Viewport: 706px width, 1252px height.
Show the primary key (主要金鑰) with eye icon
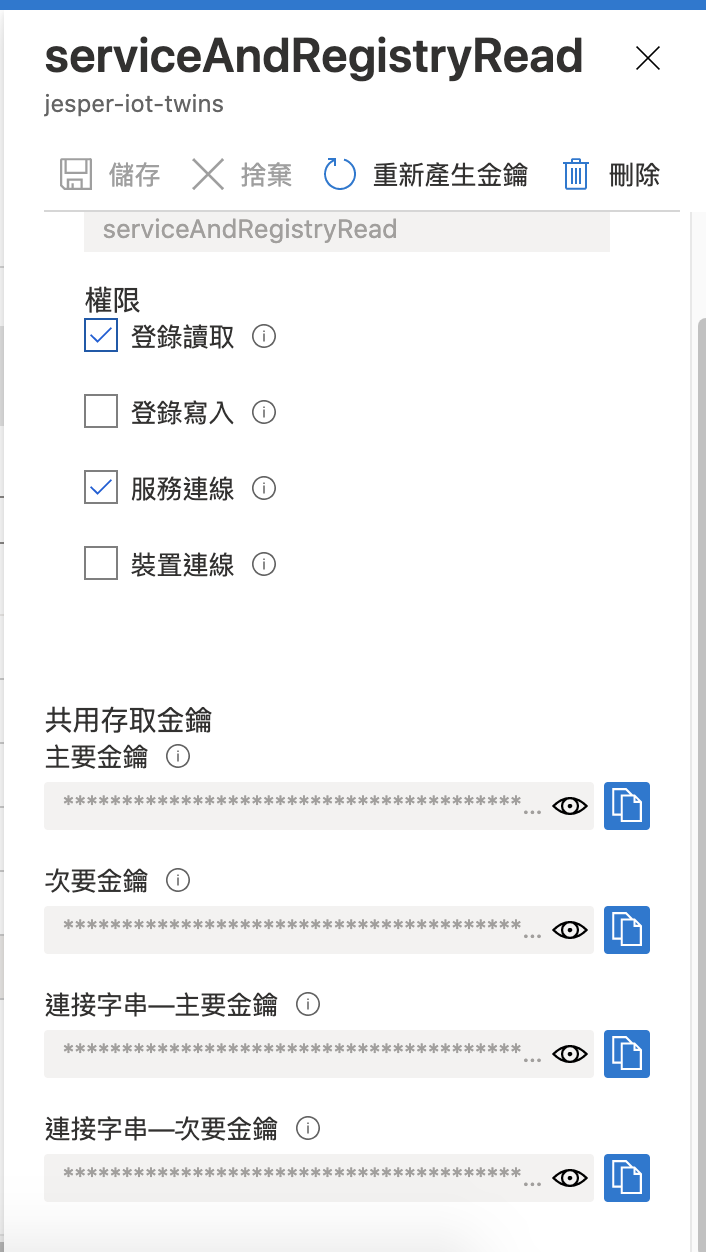(570, 806)
